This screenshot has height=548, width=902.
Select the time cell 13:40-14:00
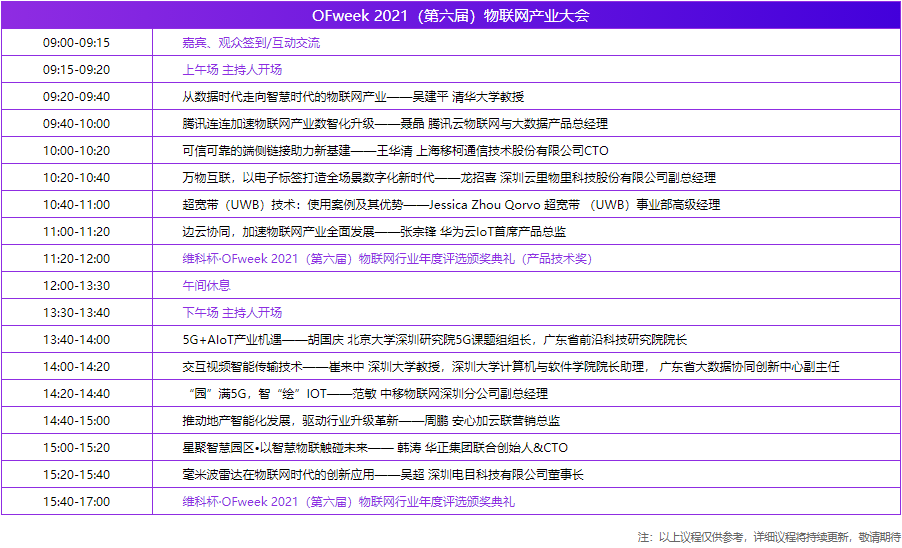click(77, 340)
